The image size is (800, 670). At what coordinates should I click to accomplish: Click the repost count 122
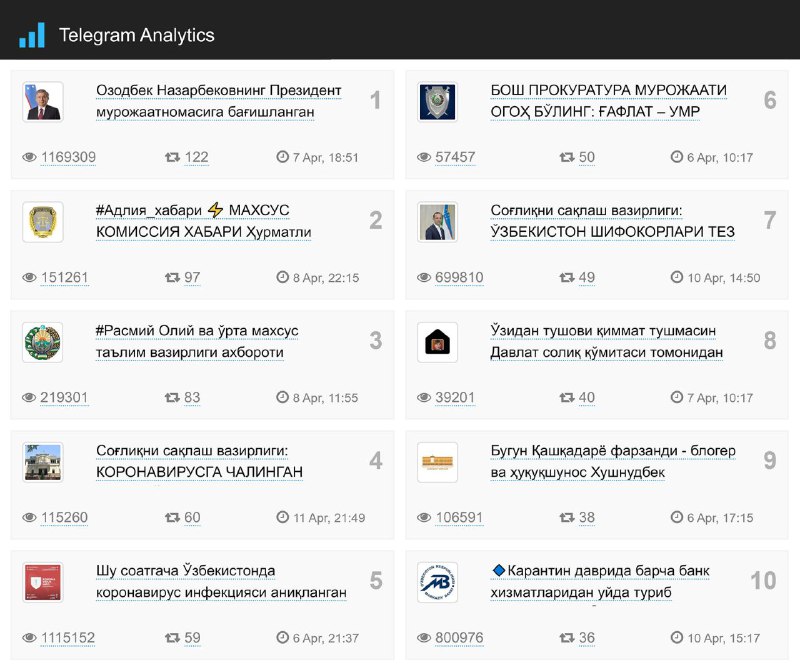196,157
